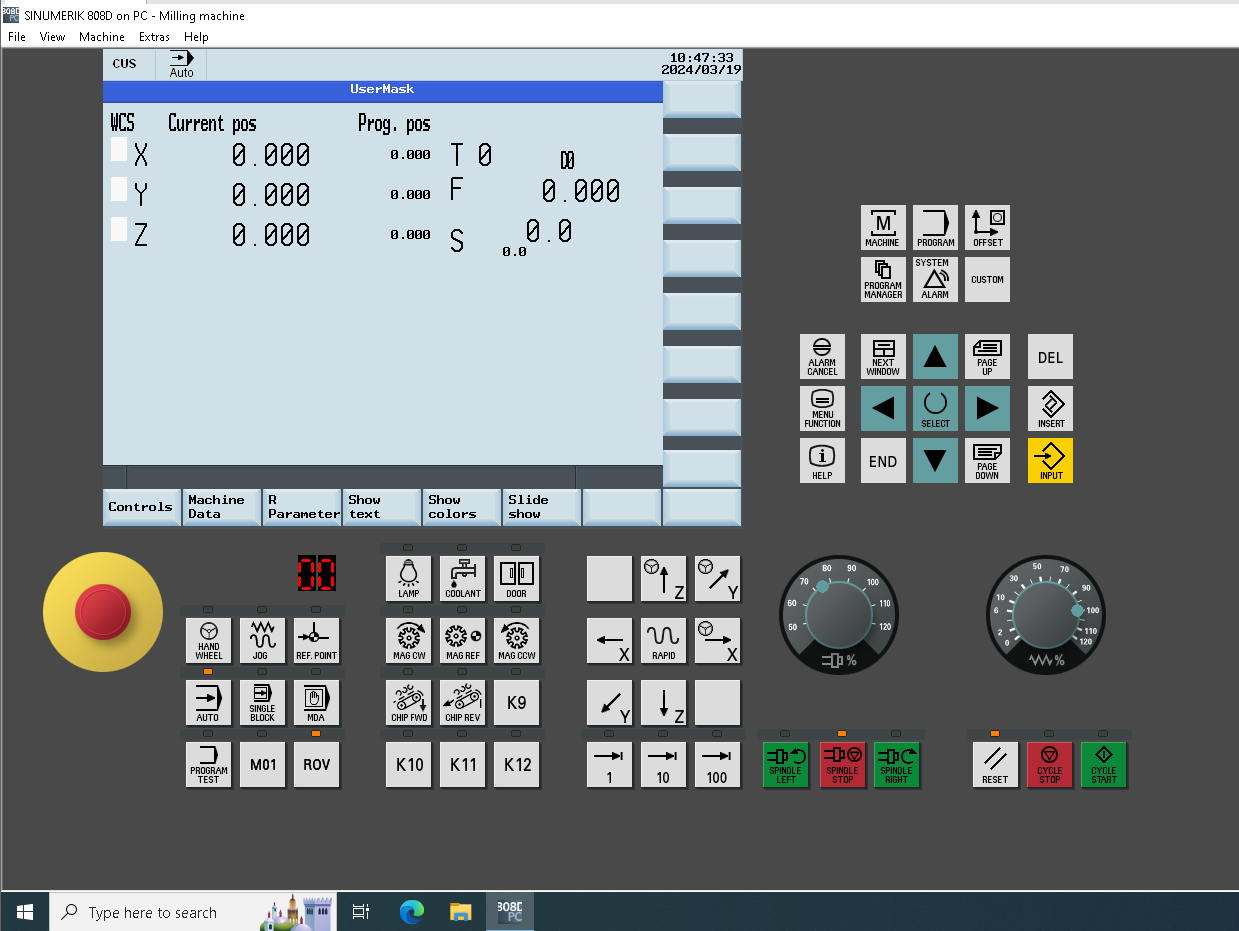Viewport: 1239px width, 931px height.
Task: Open the MACHINE operating area key
Action: click(883, 228)
